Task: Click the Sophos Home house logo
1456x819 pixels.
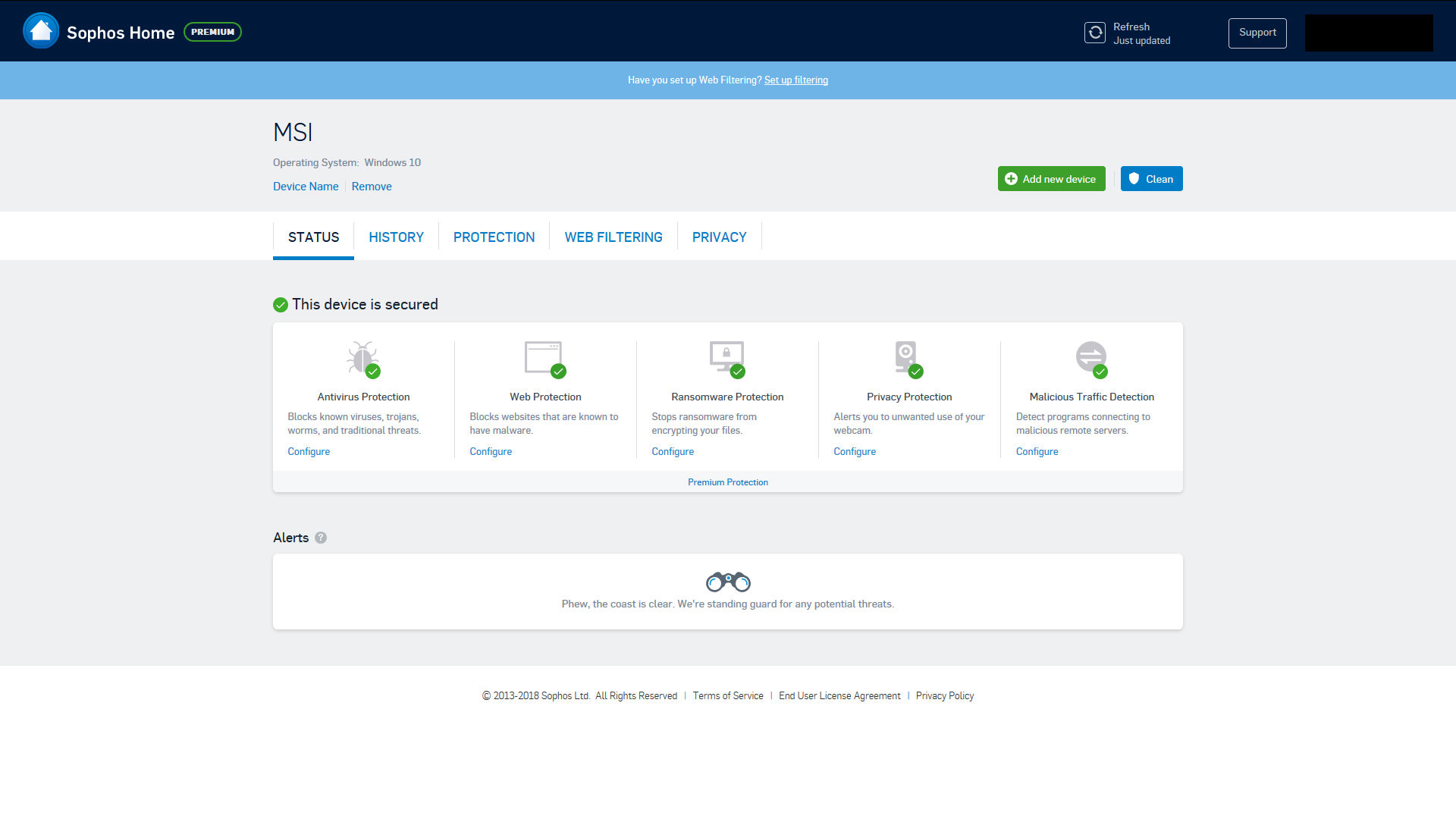Action: click(41, 31)
